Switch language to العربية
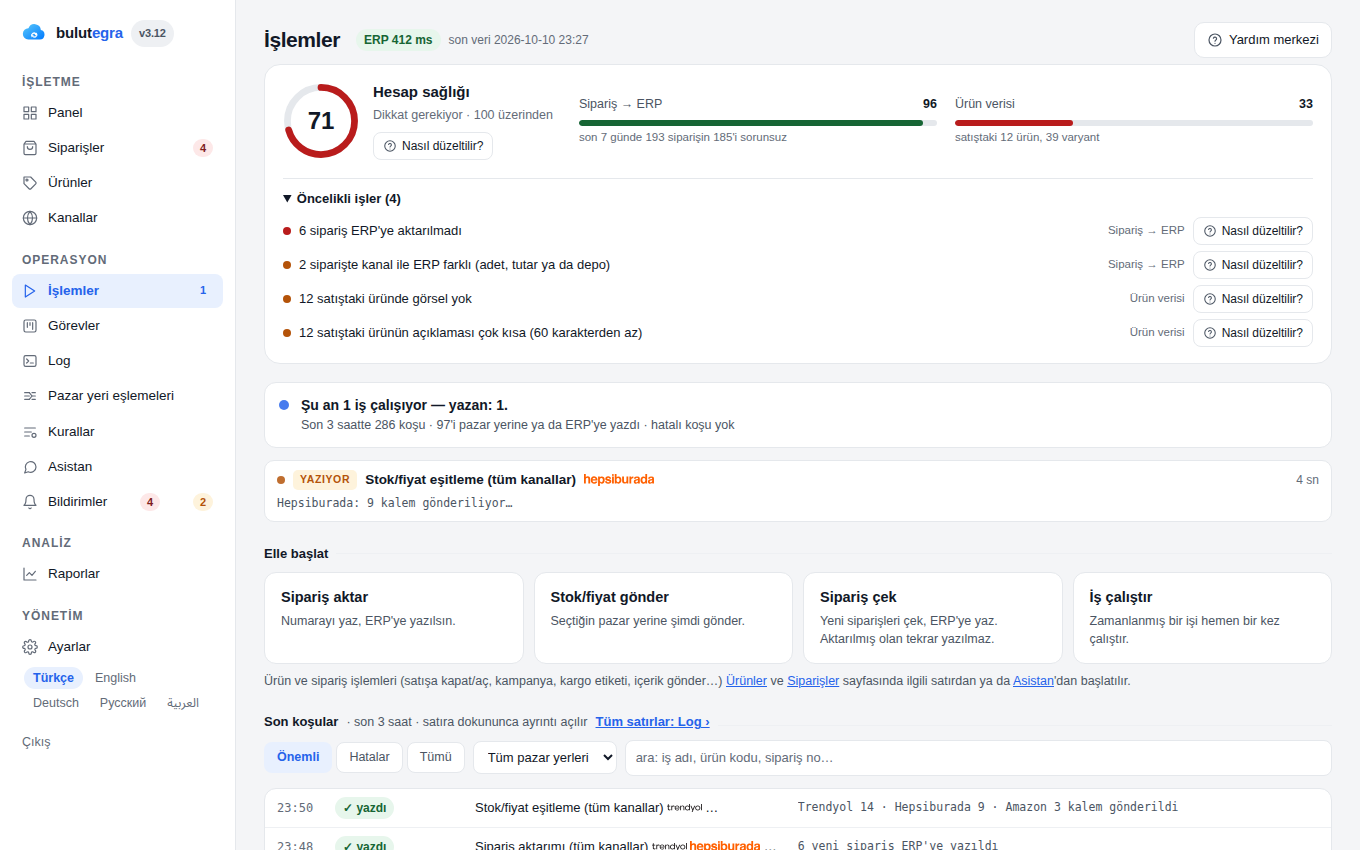Viewport: 1360px width, 850px height. pos(183,703)
